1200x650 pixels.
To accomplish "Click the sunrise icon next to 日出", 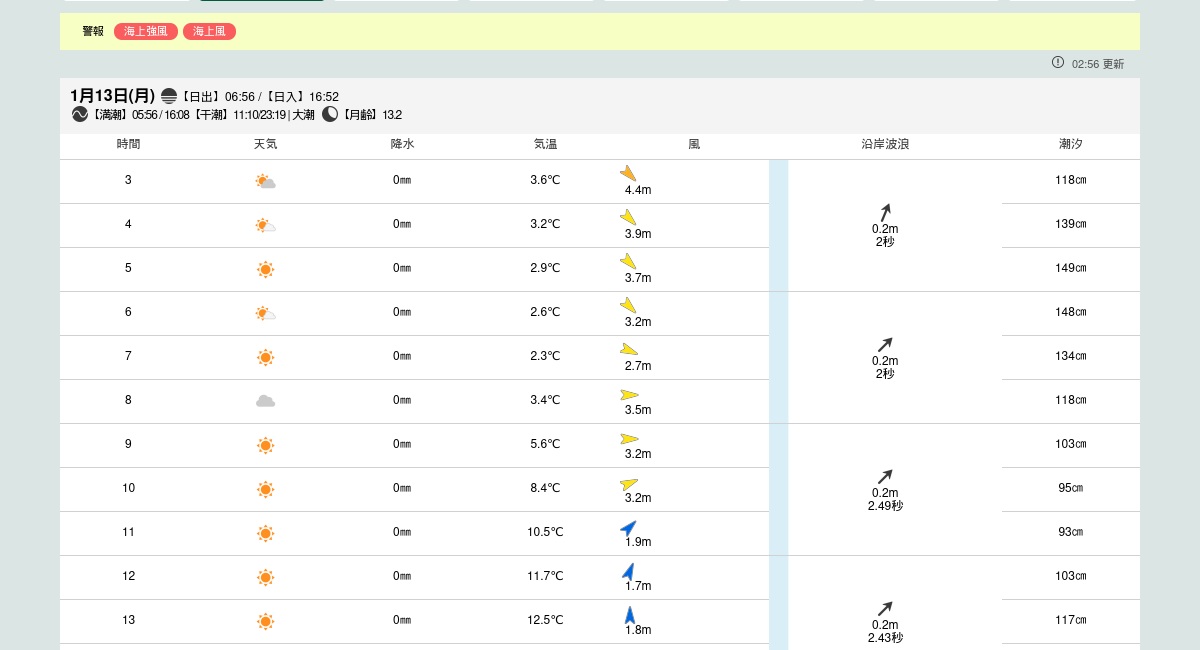I will [169, 96].
